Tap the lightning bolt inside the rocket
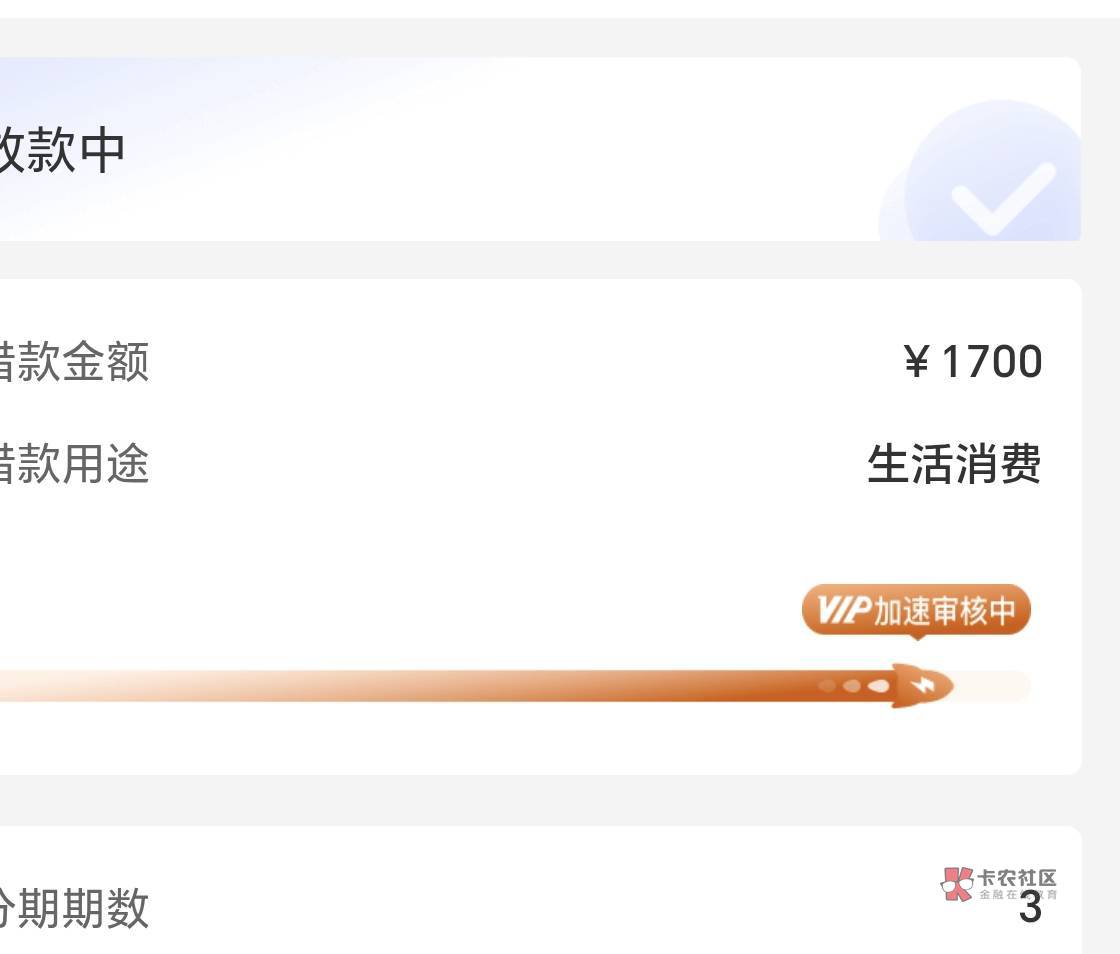Viewport: 1120px width, 954px height. [x=927, y=686]
